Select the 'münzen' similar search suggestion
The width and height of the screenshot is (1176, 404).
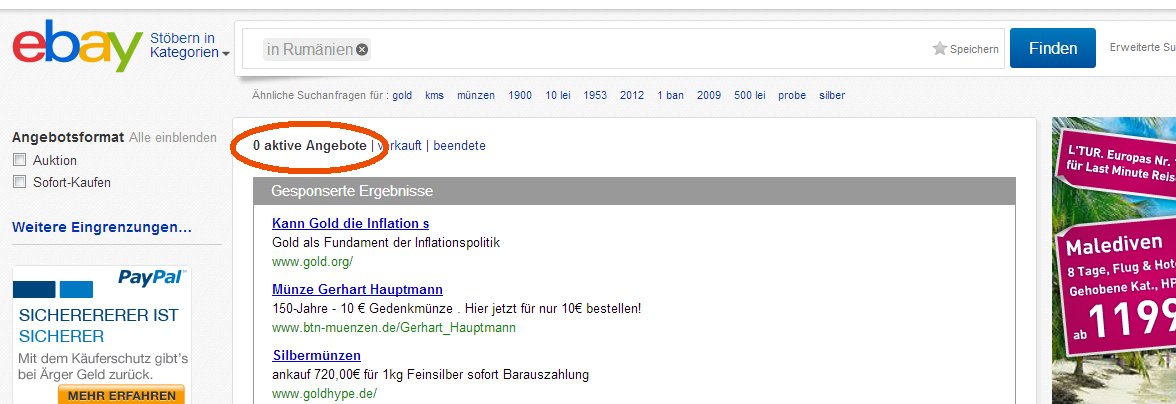point(476,96)
